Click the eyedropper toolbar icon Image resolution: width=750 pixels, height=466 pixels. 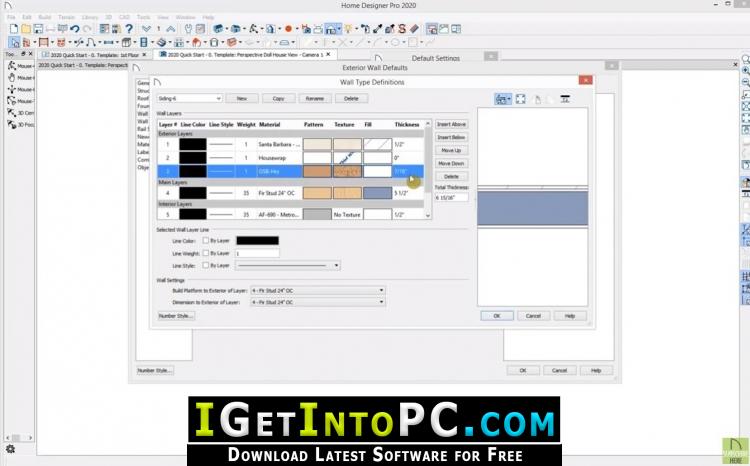tap(378, 29)
